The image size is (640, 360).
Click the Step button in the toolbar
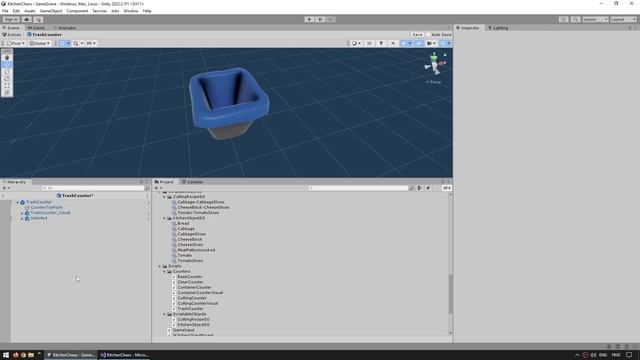(331, 19)
